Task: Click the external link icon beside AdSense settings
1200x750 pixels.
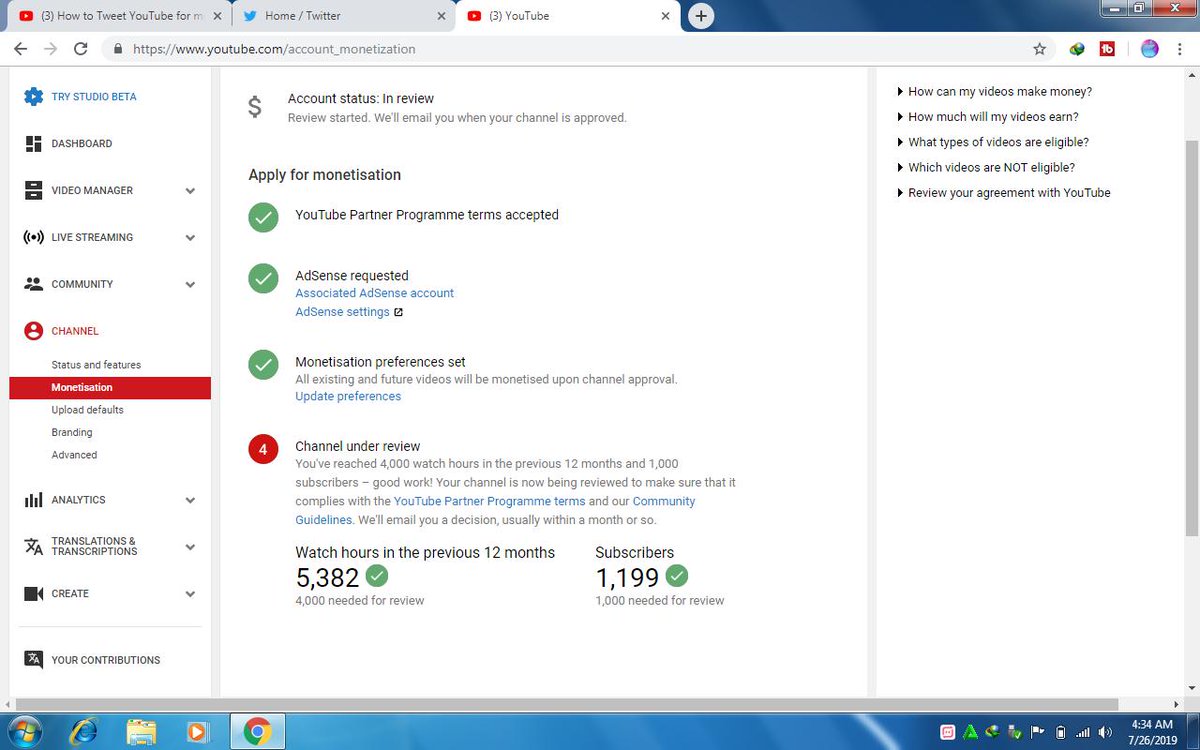Action: (398, 312)
